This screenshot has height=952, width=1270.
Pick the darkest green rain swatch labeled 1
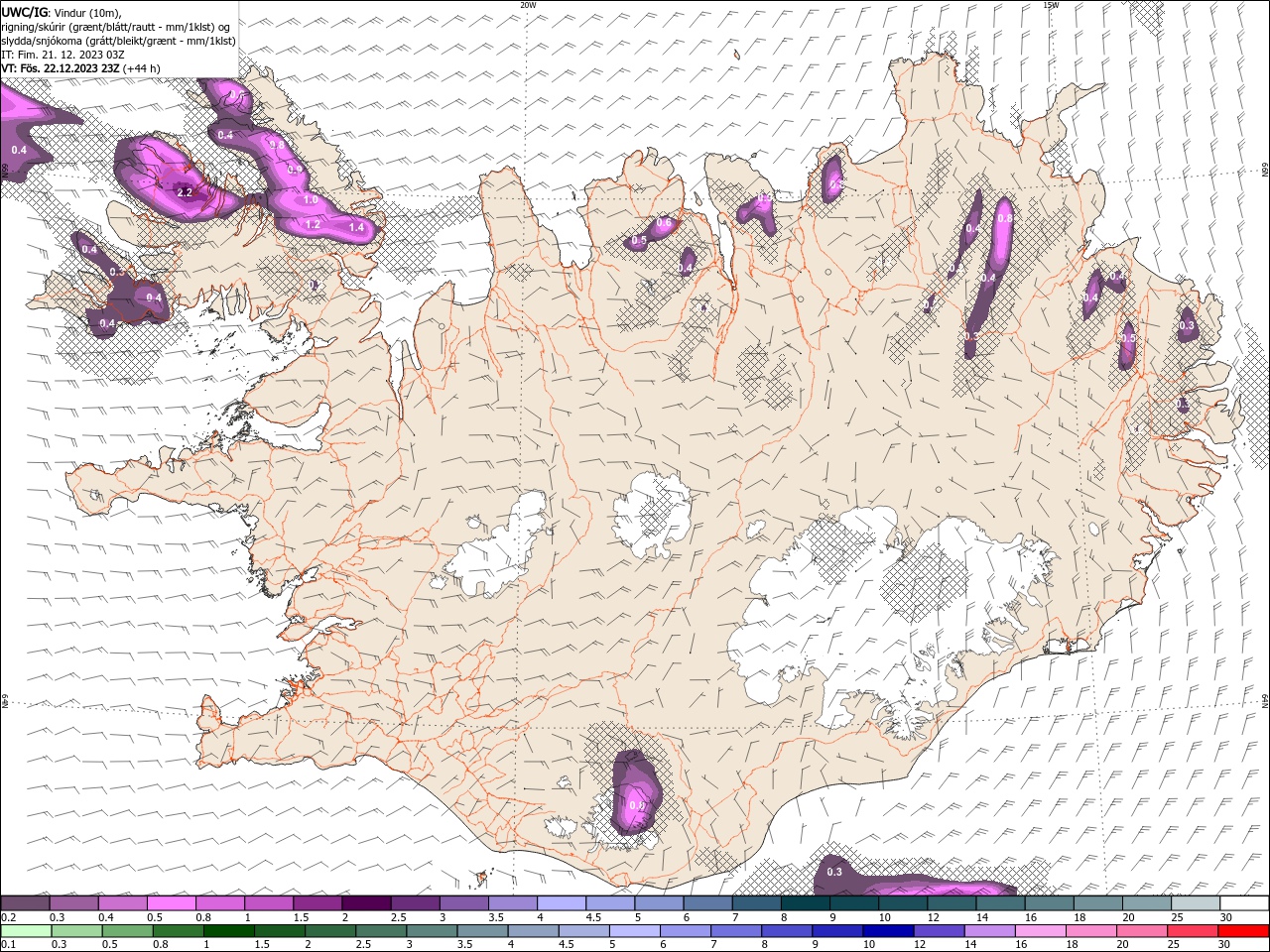(228, 930)
